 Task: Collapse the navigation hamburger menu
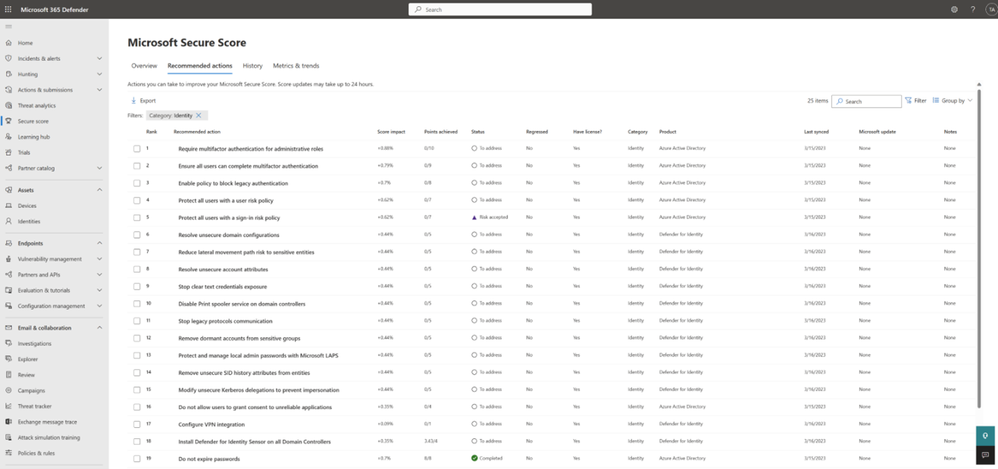[x=8, y=27]
